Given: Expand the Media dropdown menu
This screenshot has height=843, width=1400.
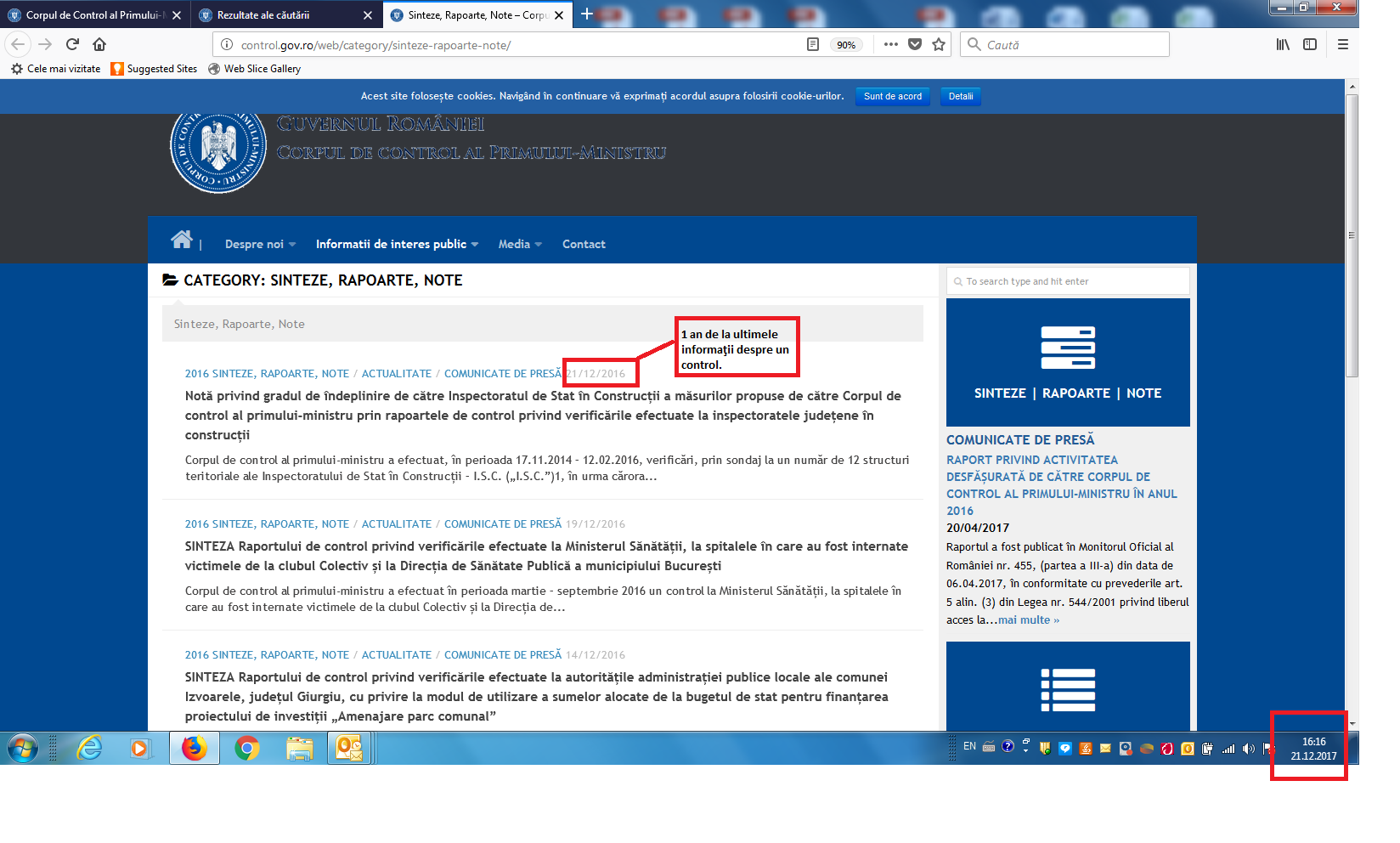Looking at the screenshot, I should (519, 245).
